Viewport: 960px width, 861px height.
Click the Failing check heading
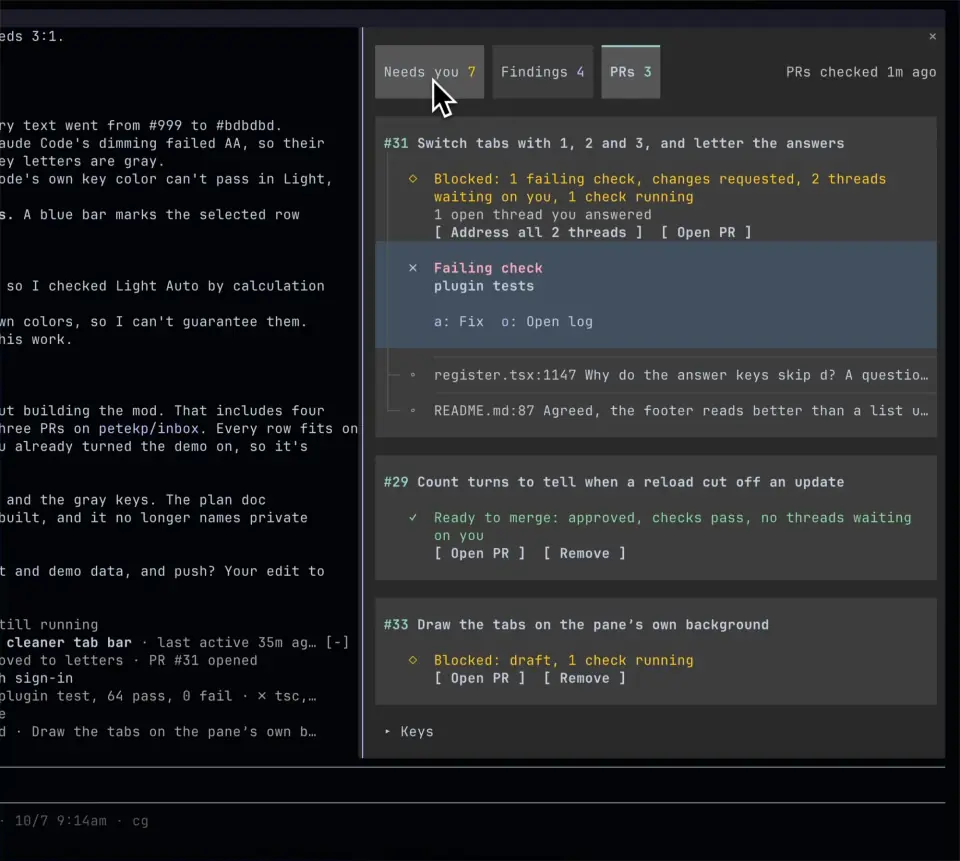pyautogui.click(x=488, y=268)
